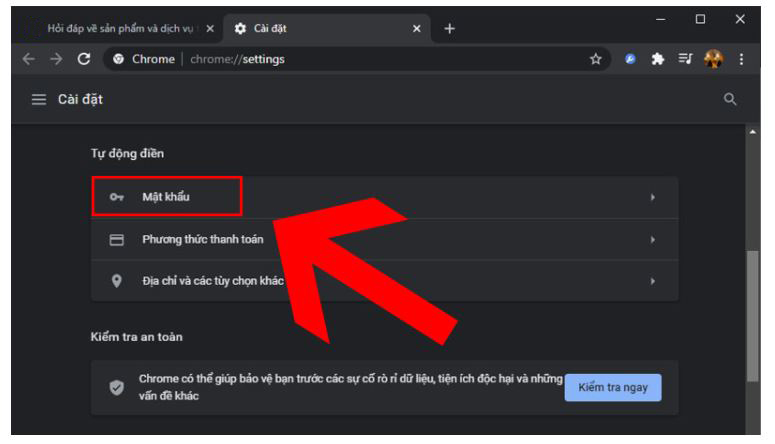Open the Chrome three-dot menu
The image size is (775, 444).
coord(741,59)
